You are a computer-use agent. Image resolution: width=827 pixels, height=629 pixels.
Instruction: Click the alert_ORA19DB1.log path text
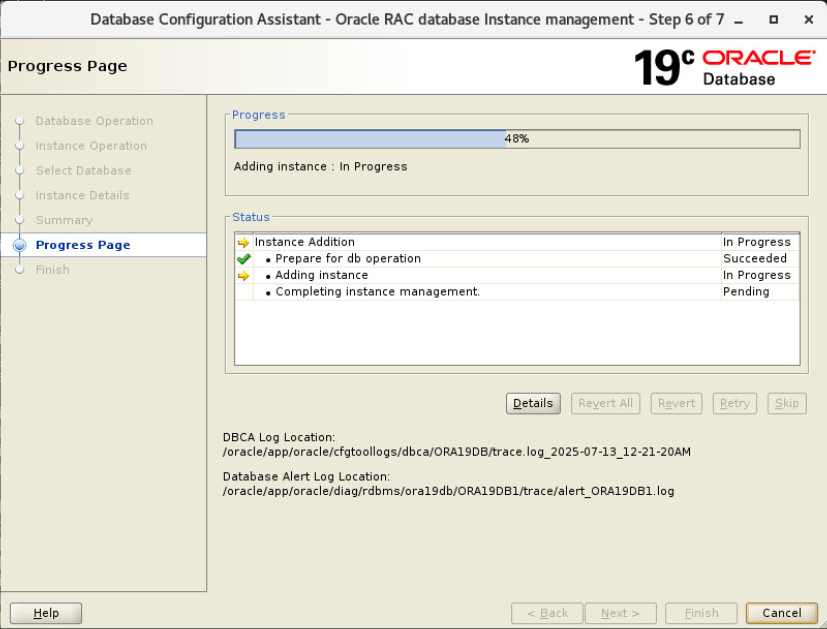coord(448,491)
